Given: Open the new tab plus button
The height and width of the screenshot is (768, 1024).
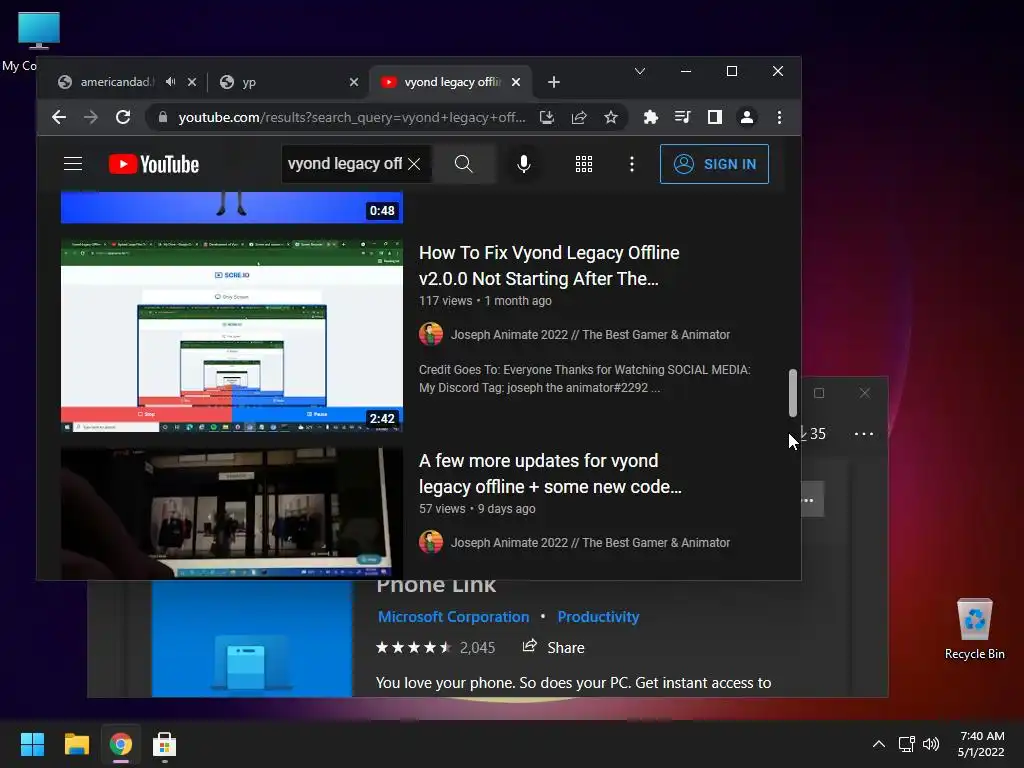Looking at the screenshot, I should pos(554,82).
